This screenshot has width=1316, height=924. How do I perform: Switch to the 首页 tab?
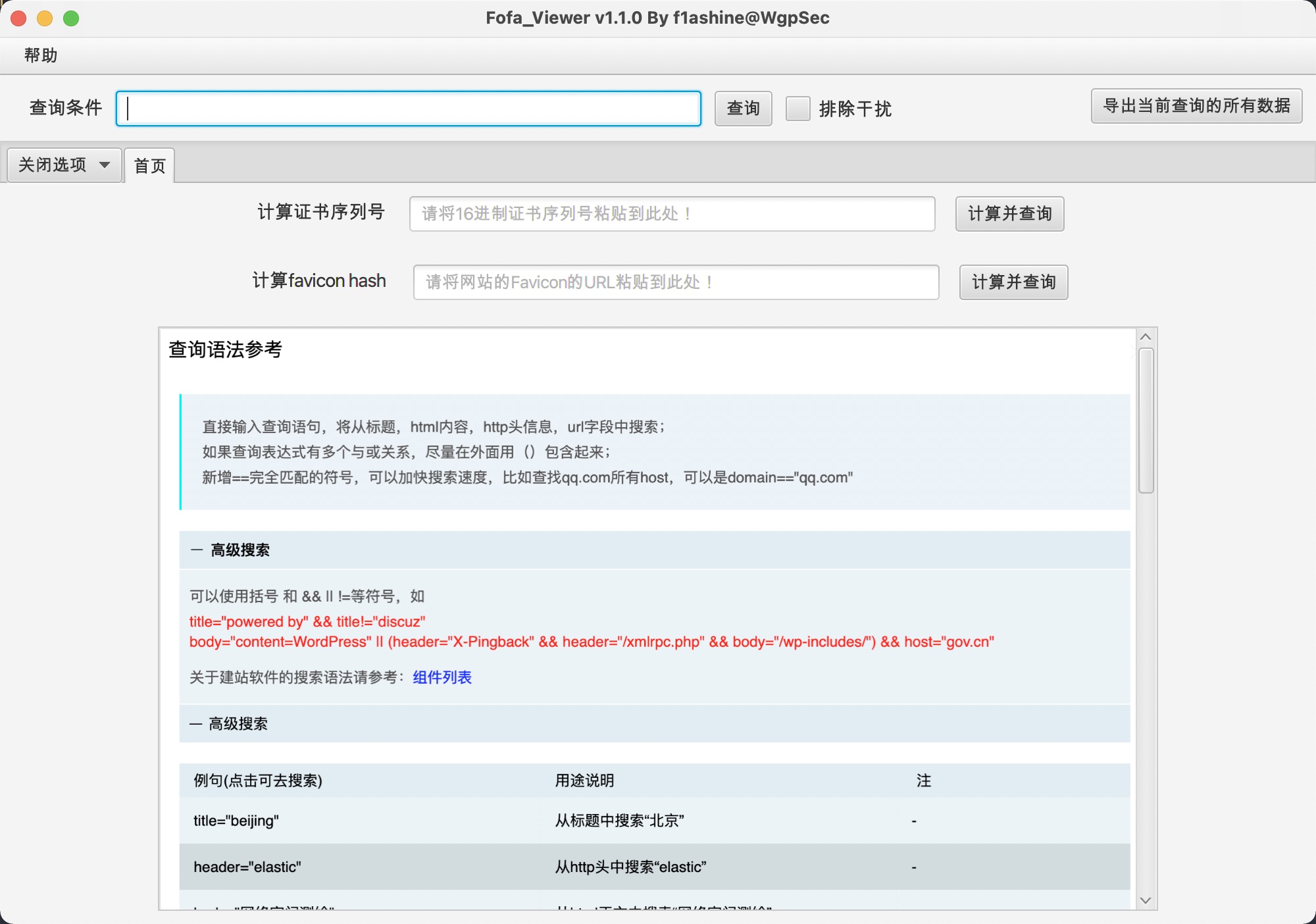pos(150,166)
